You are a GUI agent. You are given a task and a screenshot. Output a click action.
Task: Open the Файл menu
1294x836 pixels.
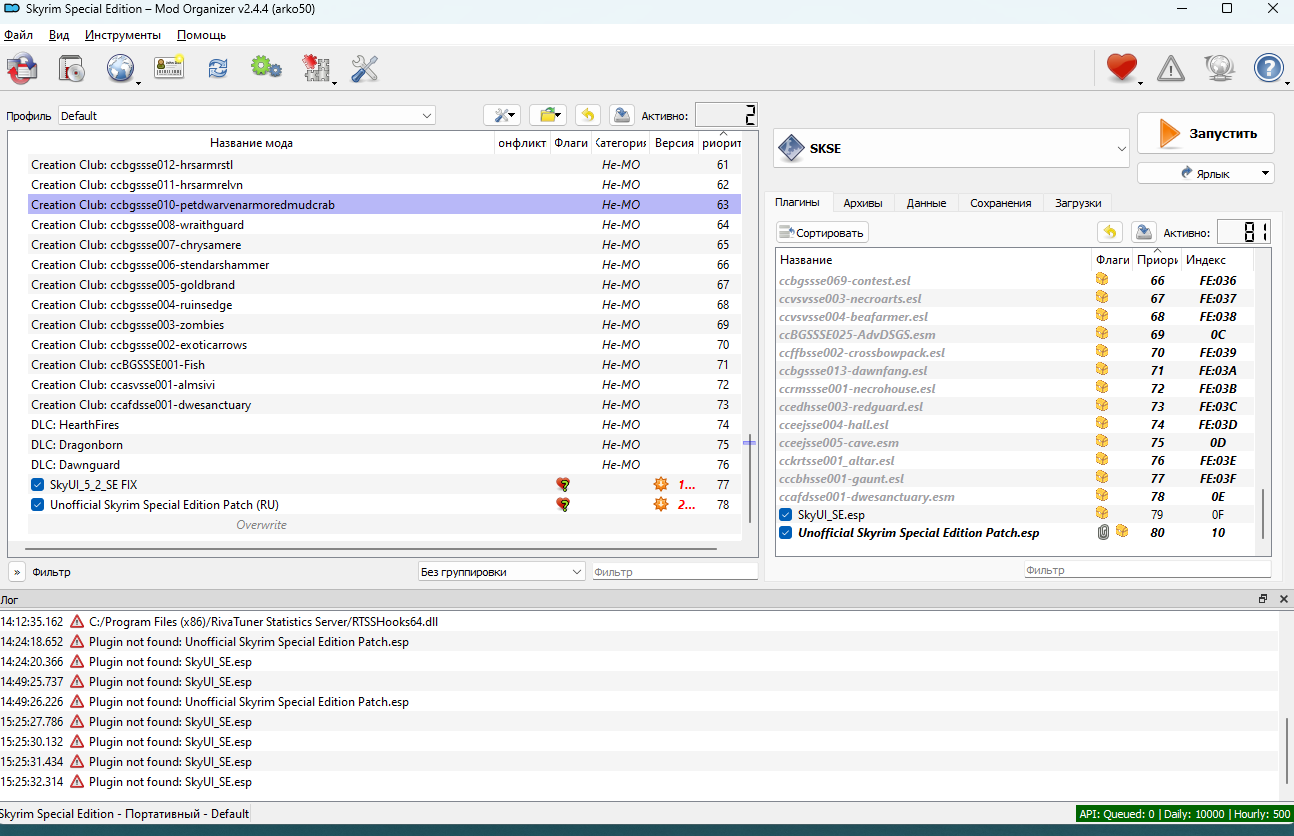tap(18, 35)
